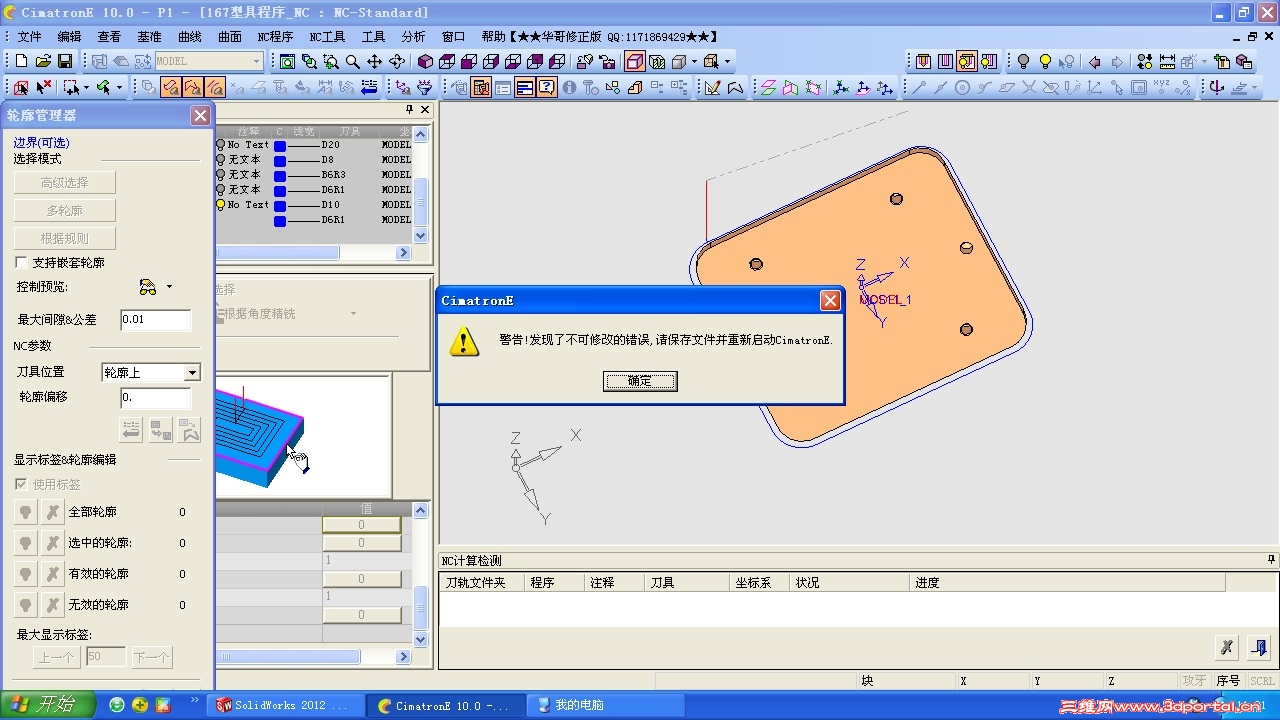Click the NC report cancel tool icon

pos(1227,648)
